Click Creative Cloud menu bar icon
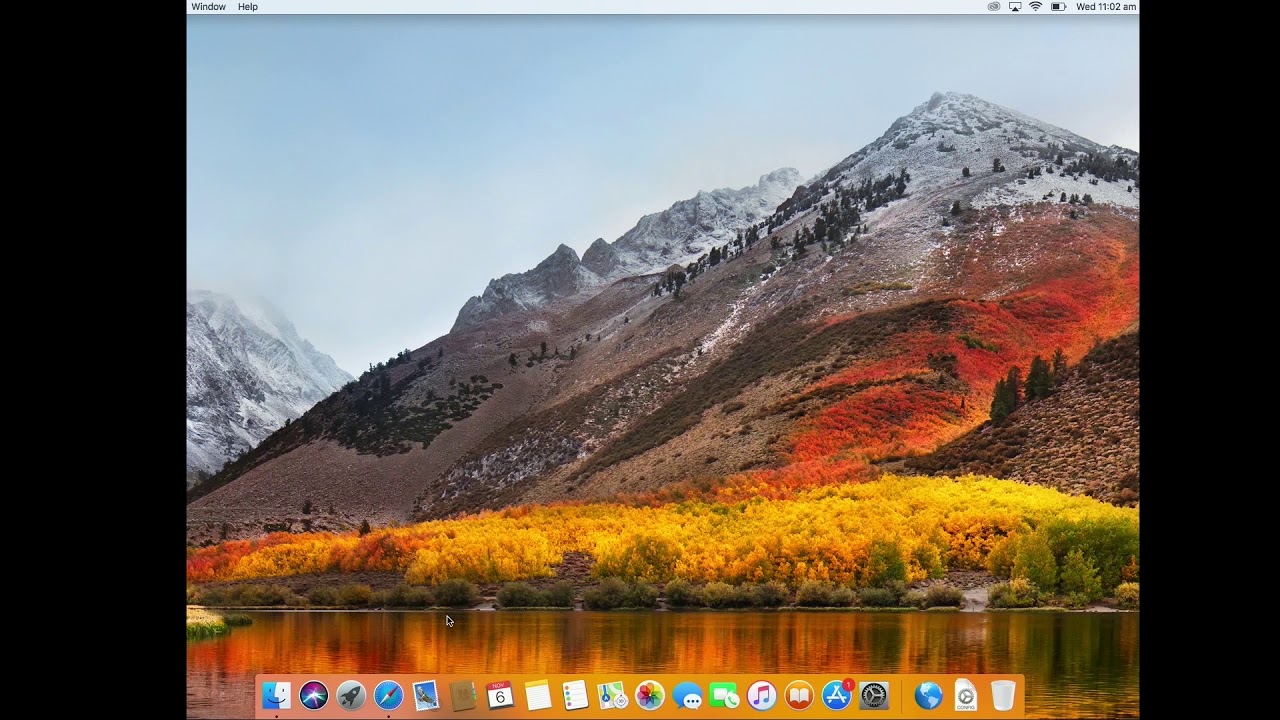This screenshot has width=1280, height=720. pos(994,7)
